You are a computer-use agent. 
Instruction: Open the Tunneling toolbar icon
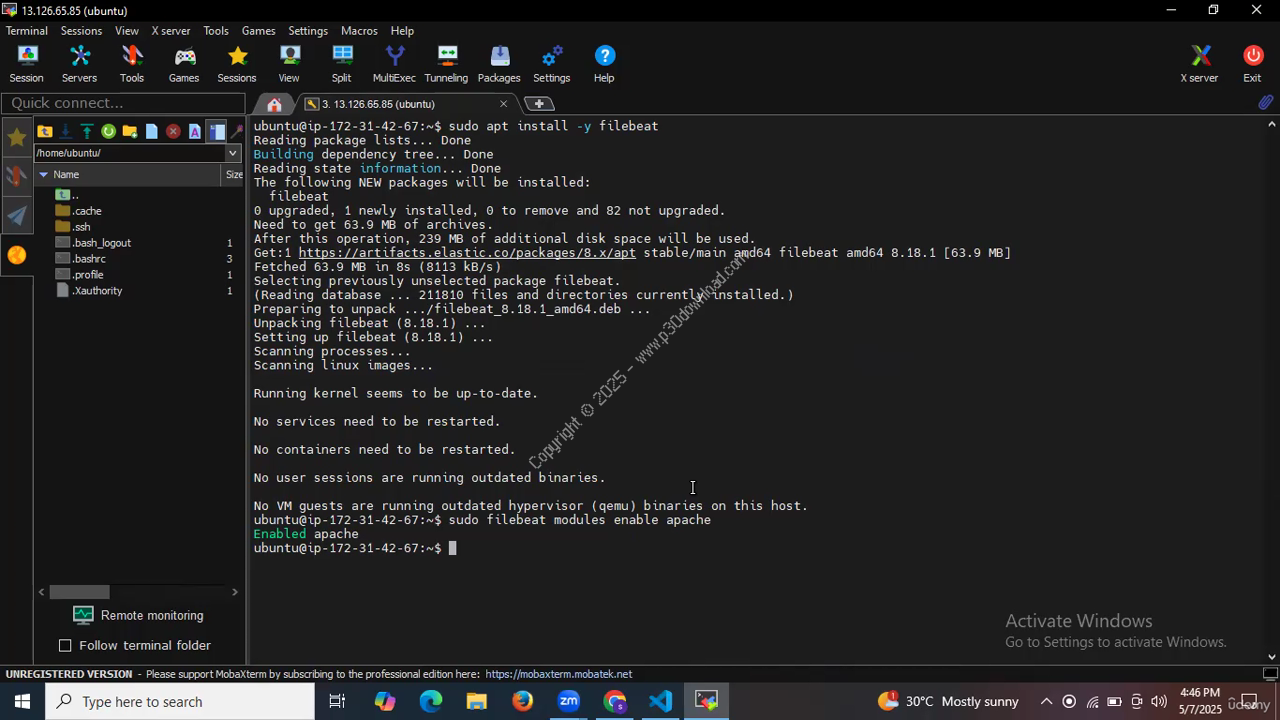pos(446,64)
